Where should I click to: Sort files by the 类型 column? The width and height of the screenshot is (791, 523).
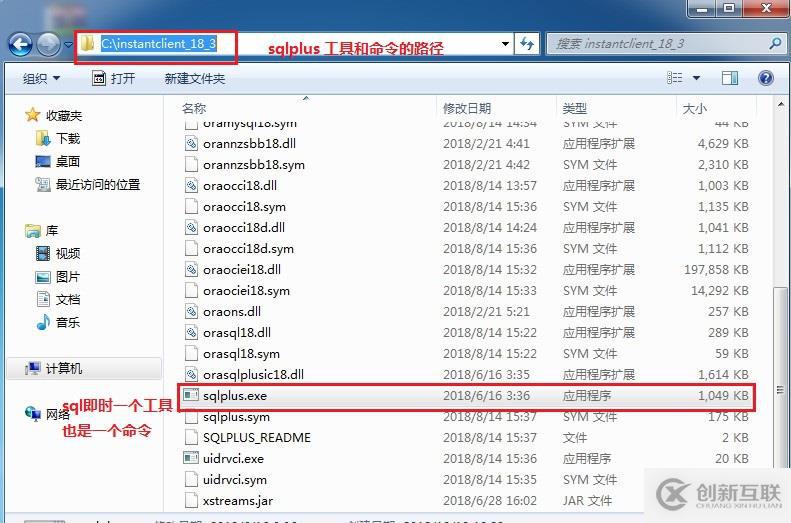[574, 108]
